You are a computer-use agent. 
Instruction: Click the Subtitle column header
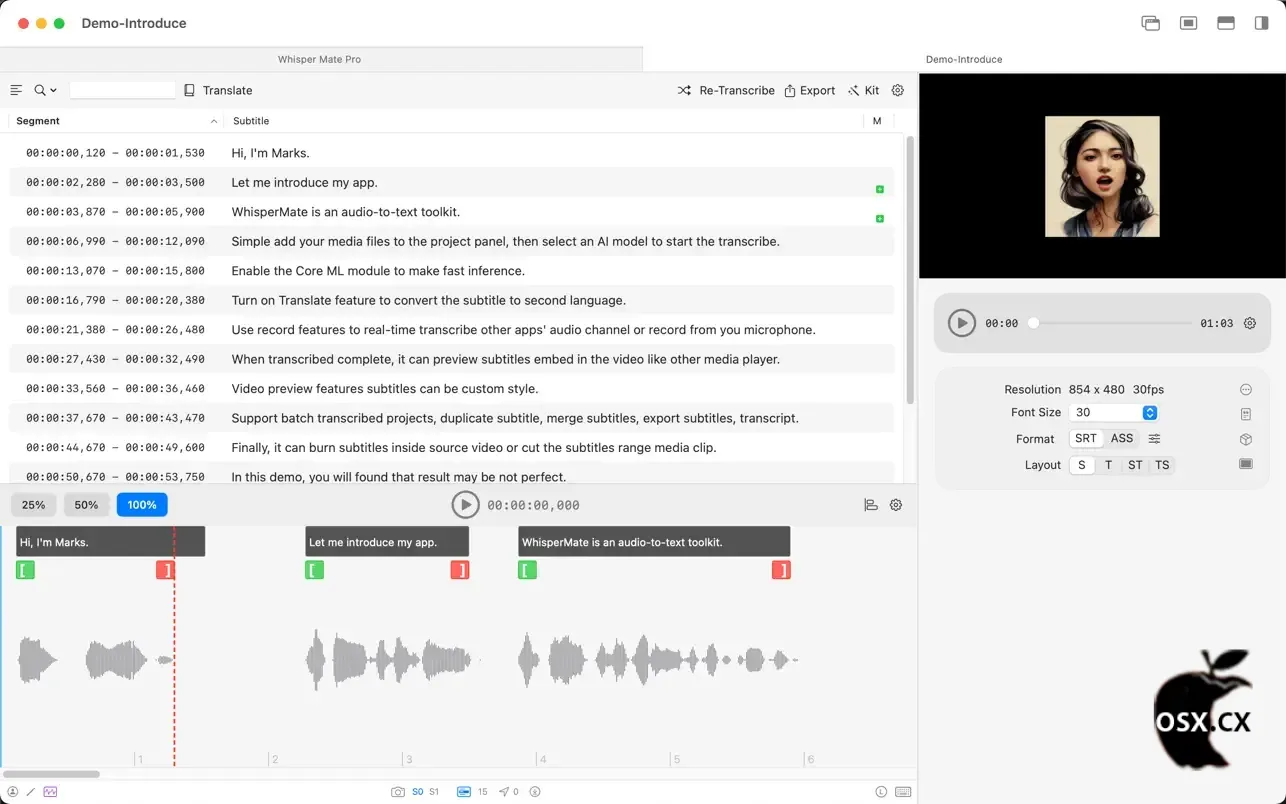pos(544,121)
